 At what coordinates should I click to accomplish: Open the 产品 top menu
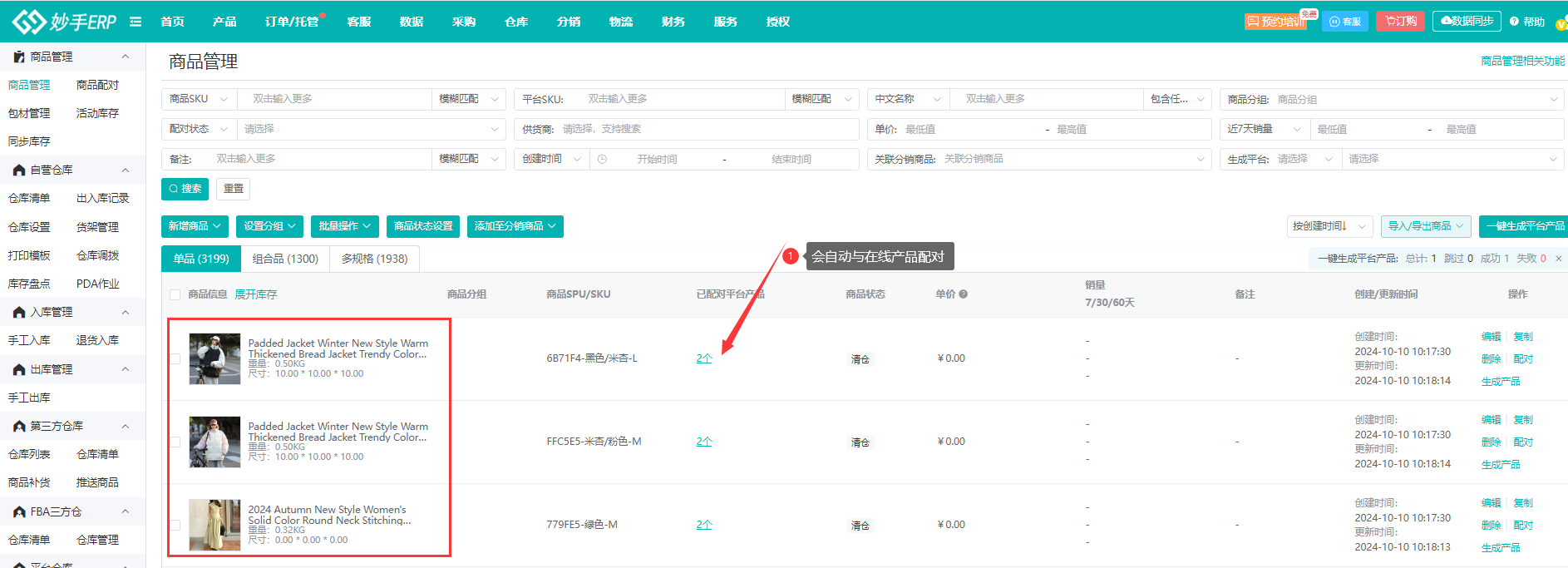(x=224, y=22)
